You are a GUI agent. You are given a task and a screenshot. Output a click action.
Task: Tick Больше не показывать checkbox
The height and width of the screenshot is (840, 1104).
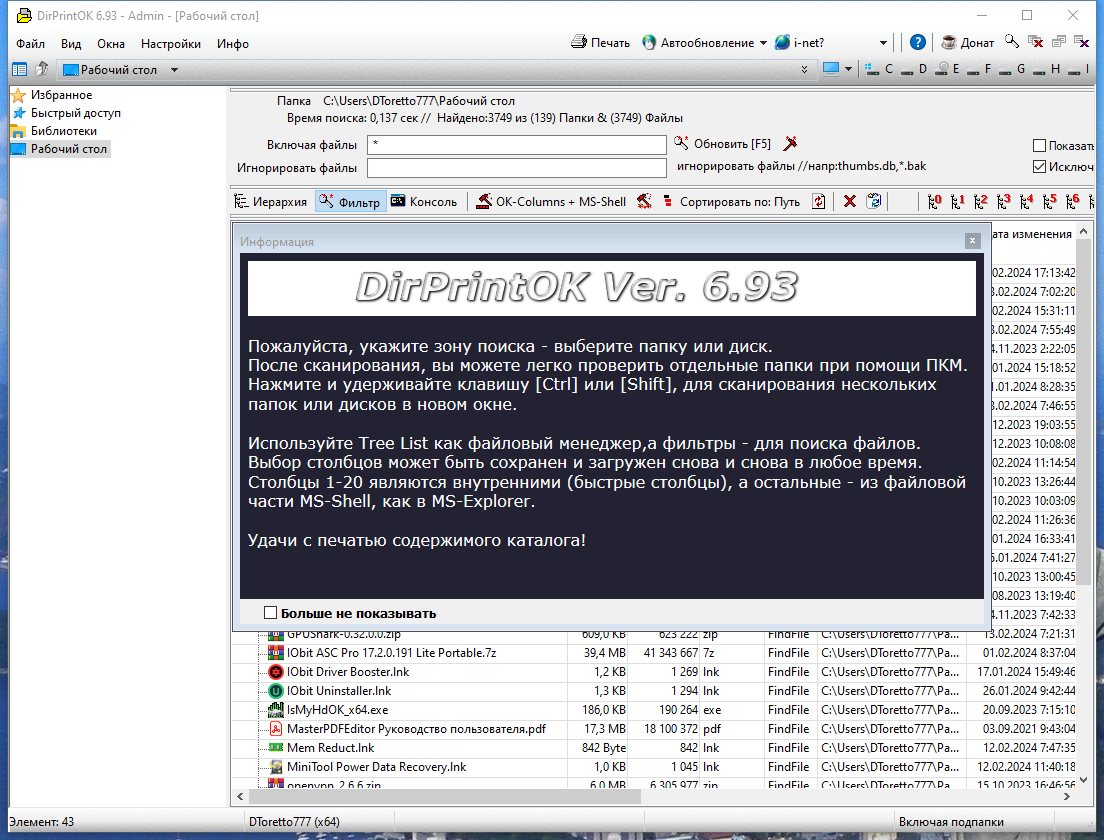click(x=270, y=613)
